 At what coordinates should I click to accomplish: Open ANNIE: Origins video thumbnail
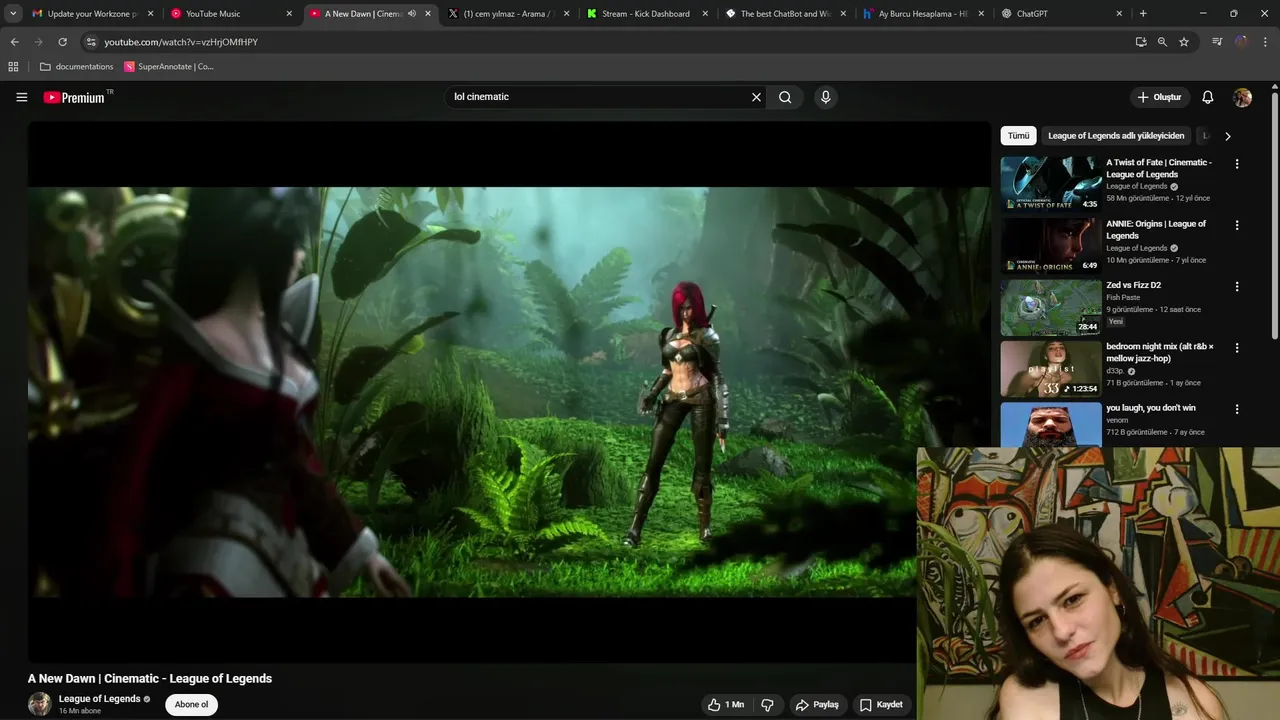[x=1051, y=245]
